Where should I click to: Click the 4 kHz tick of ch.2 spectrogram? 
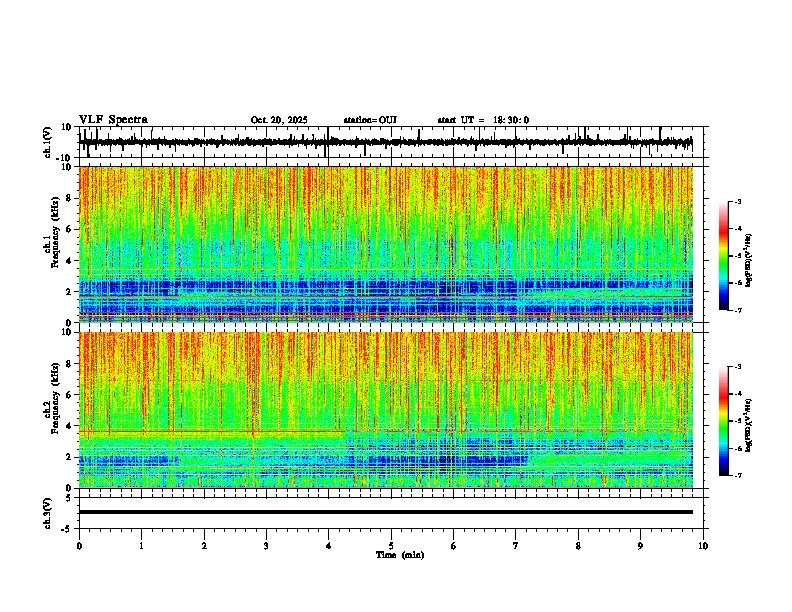(x=69, y=426)
